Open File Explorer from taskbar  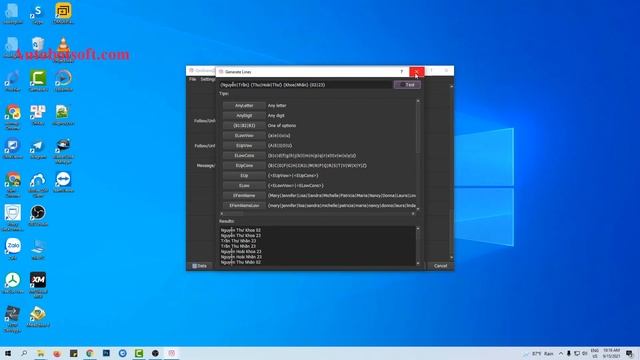40,353
